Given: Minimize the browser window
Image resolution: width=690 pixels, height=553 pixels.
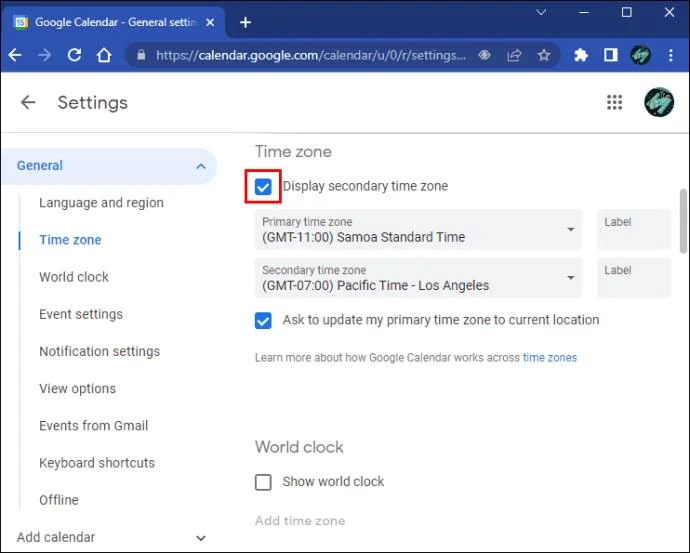Looking at the screenshot, I should tap(584, 12).
